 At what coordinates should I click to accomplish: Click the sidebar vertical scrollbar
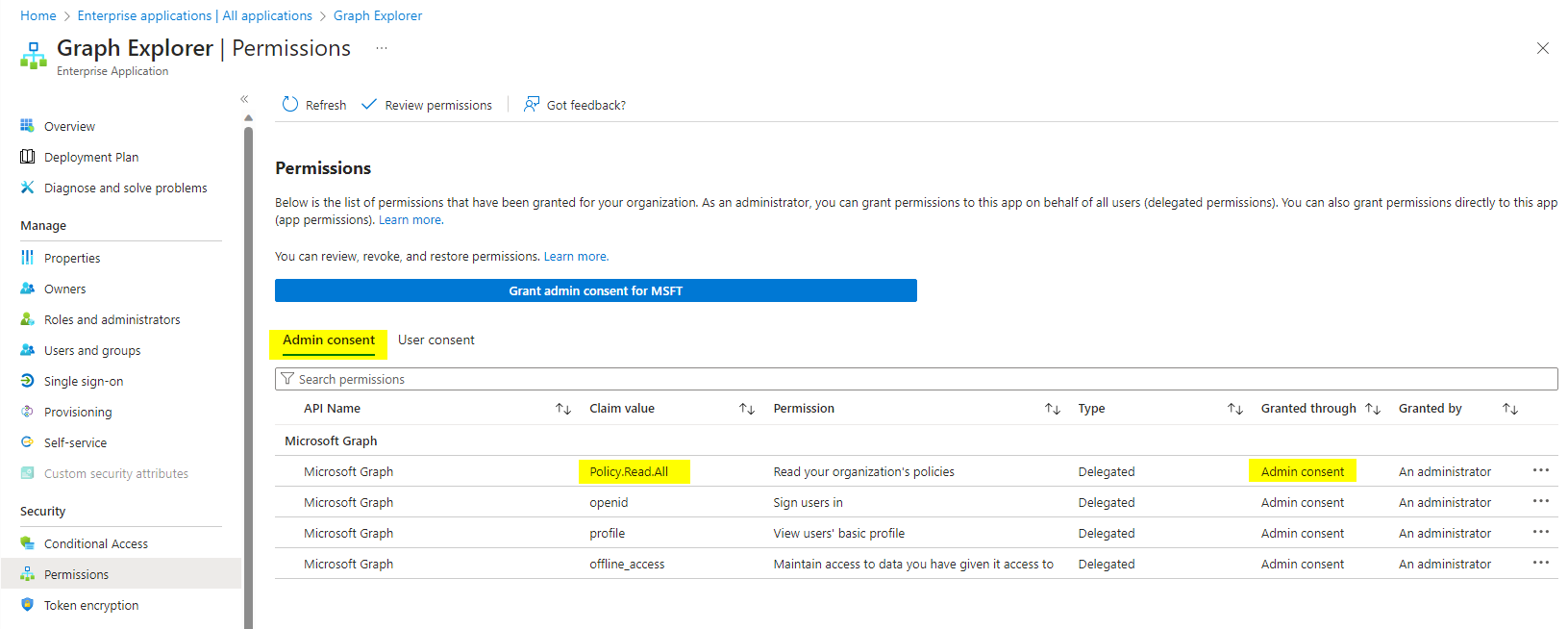click(x=248, y=377)
